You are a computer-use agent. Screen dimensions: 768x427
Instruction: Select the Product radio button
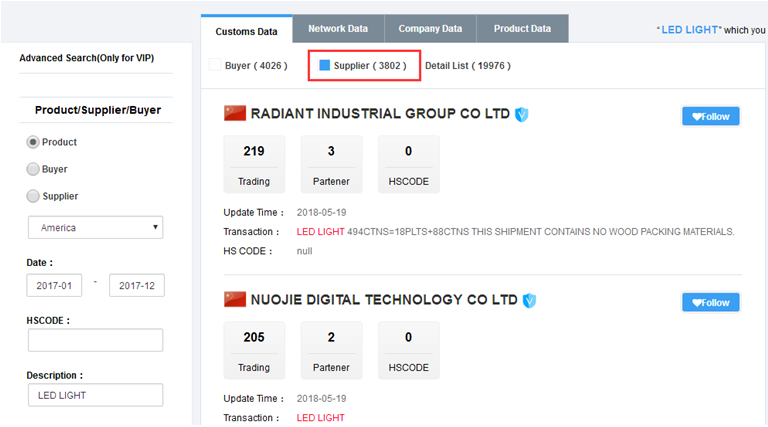(x=33, y=142)
